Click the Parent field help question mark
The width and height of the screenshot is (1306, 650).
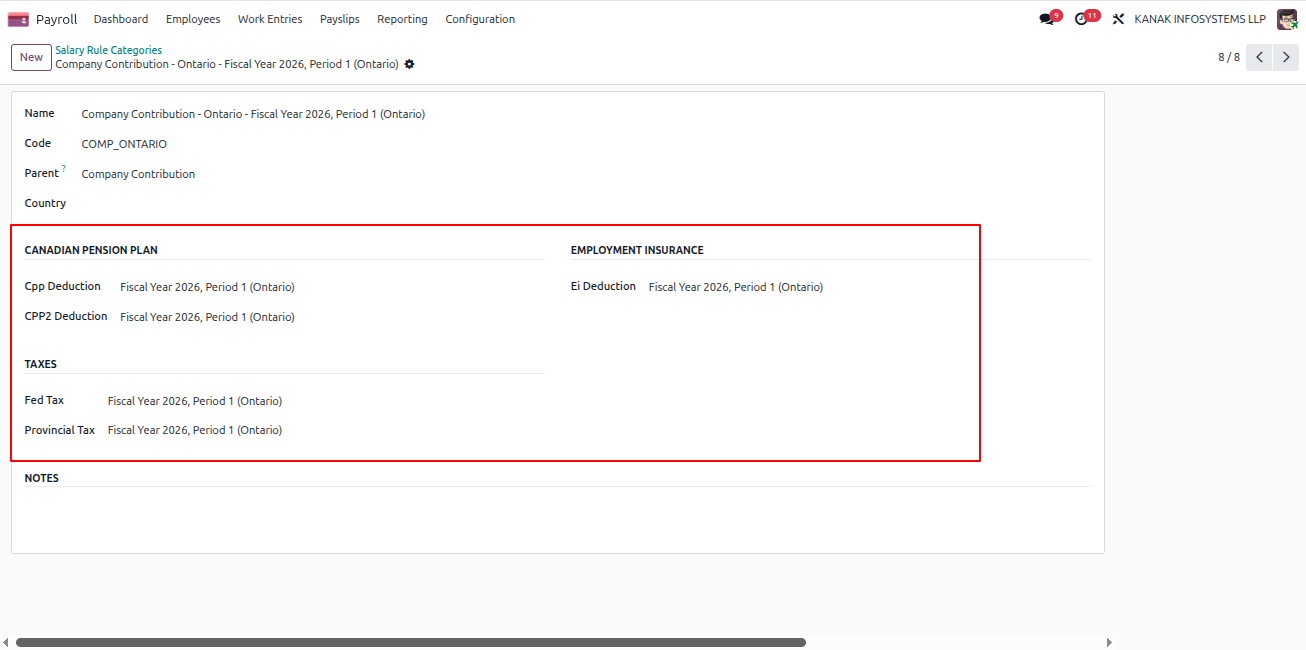pyautogui.click(x=64, y=169)
